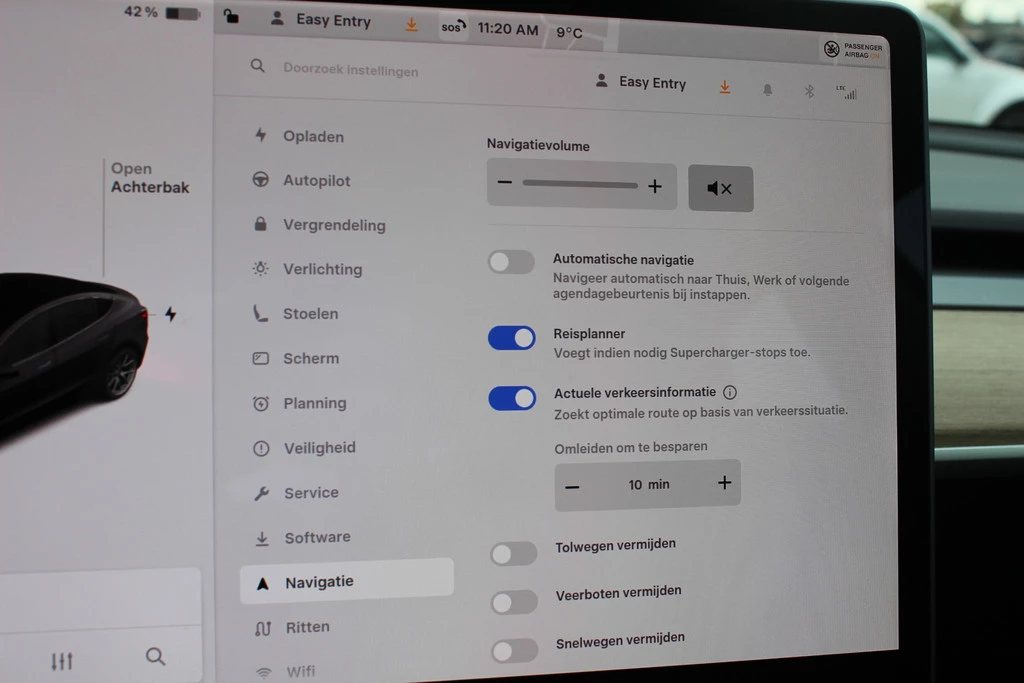Increase Omleiden om te besparen minutes
The image size is (1024, 683).
coord(724,483)
